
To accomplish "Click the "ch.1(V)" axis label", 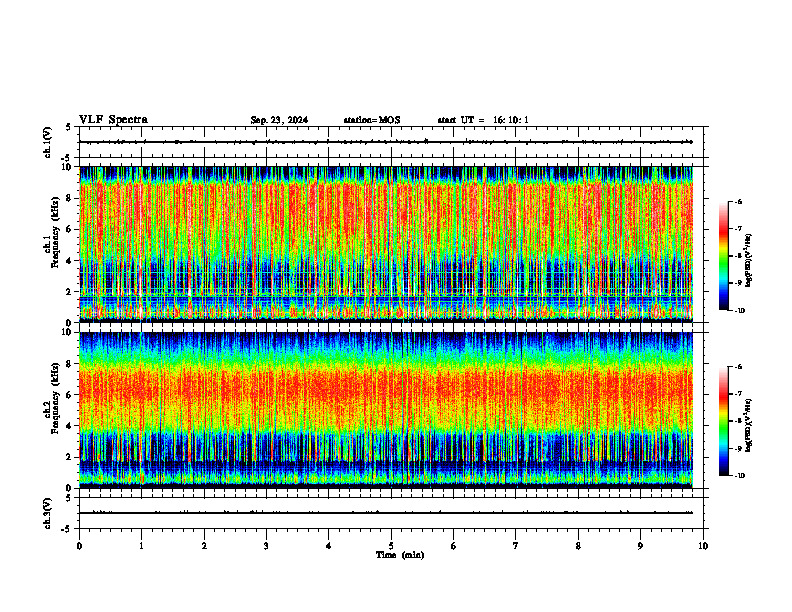I will (48, 142).
